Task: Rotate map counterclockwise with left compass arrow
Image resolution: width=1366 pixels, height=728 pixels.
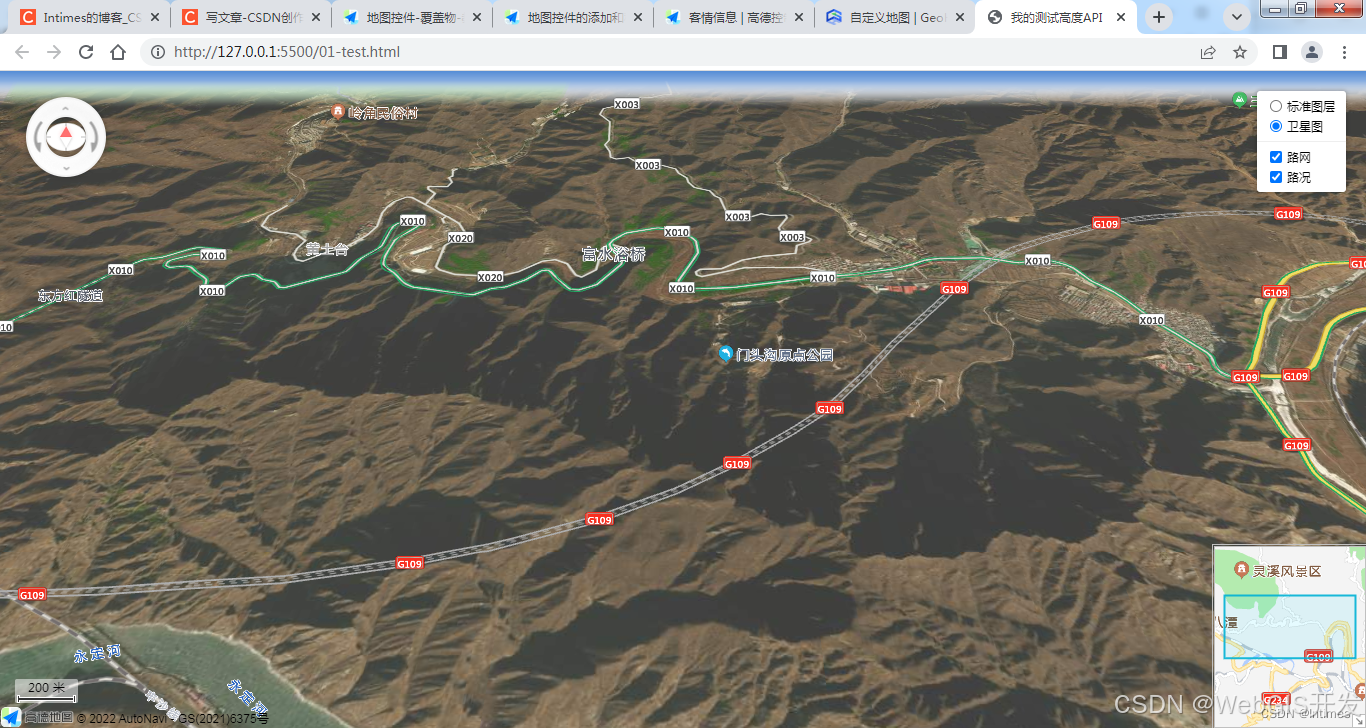Action: (39, 137)
